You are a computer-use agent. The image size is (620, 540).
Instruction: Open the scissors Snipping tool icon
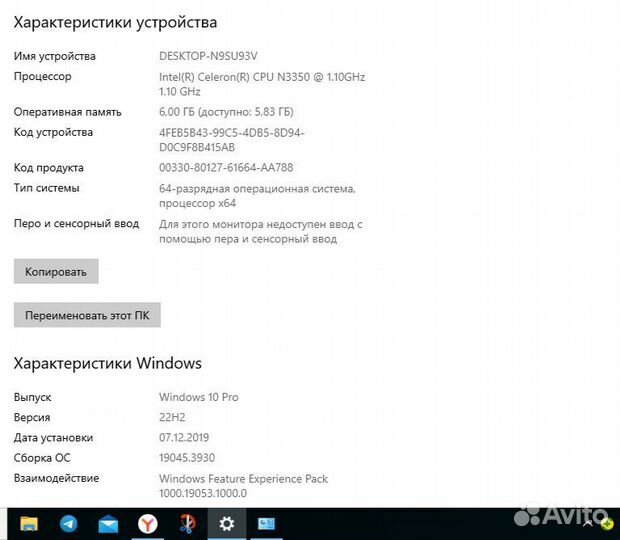pos(187,524)
